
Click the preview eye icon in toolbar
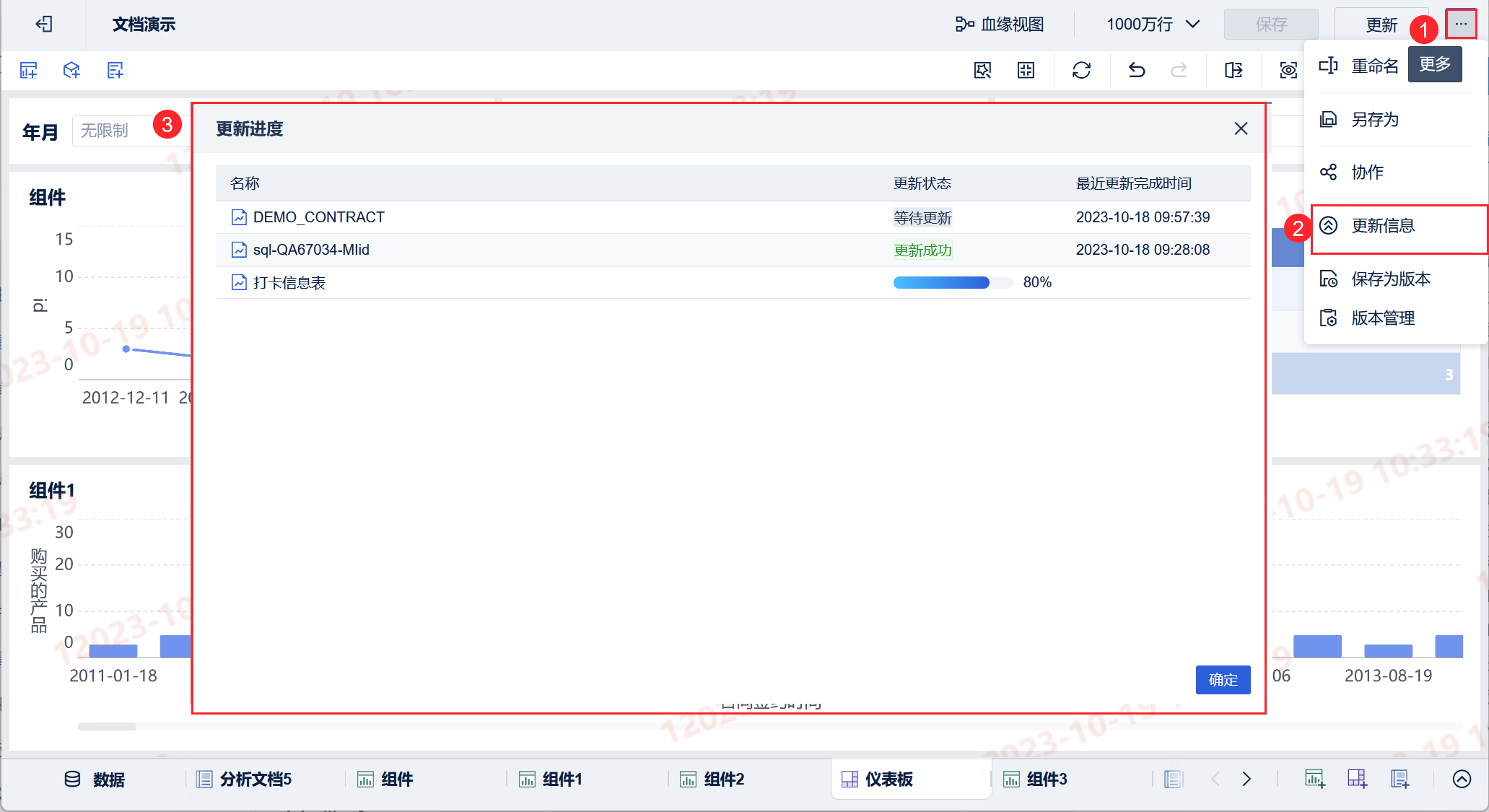click(x=1288, y=70)
